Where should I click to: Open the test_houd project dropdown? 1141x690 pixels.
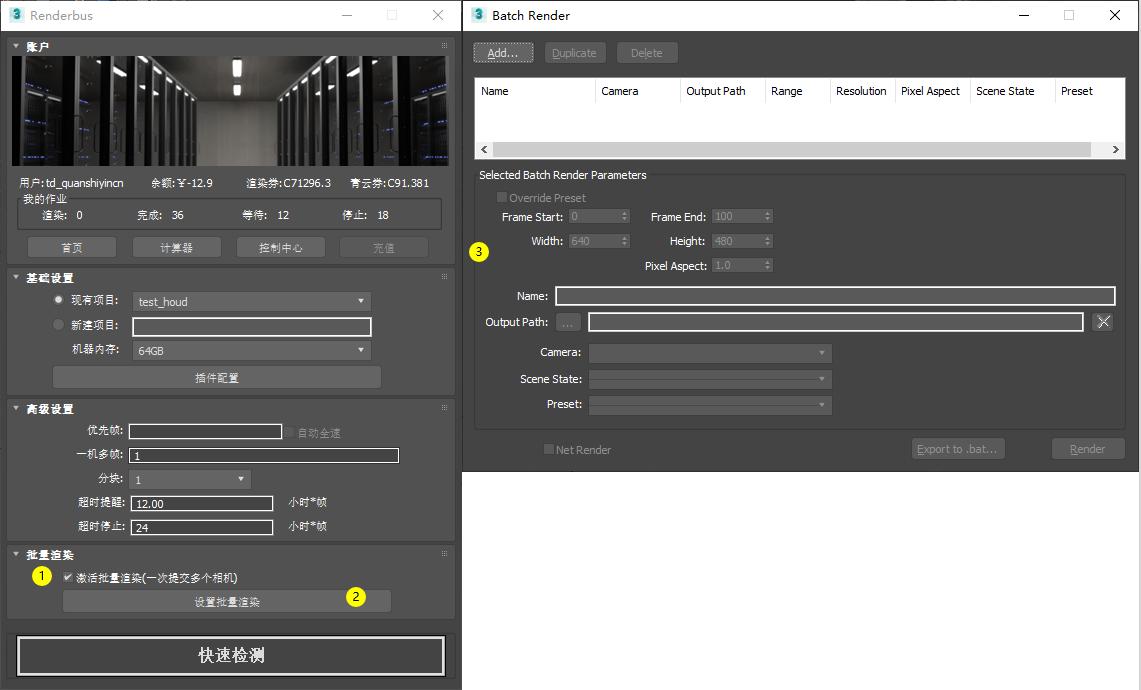pyautogui.click(x=252, y=301)
